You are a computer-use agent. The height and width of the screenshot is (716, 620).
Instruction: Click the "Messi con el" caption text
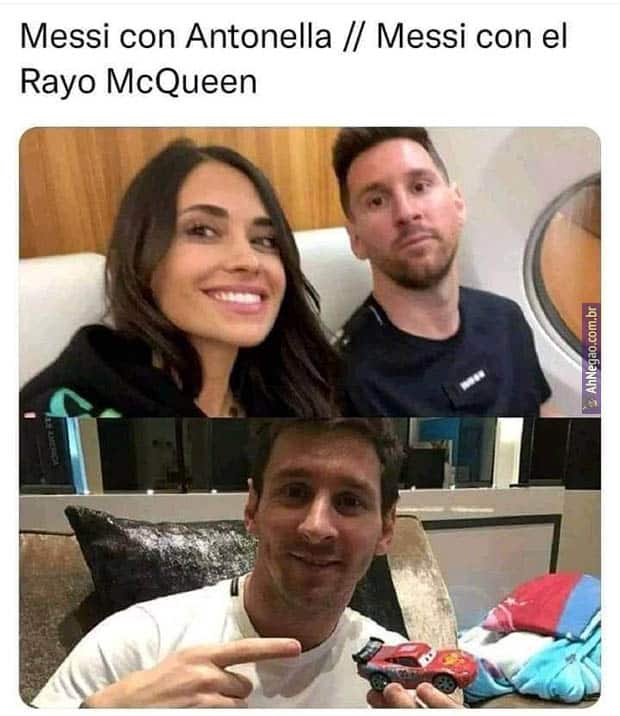coord(472,36)
